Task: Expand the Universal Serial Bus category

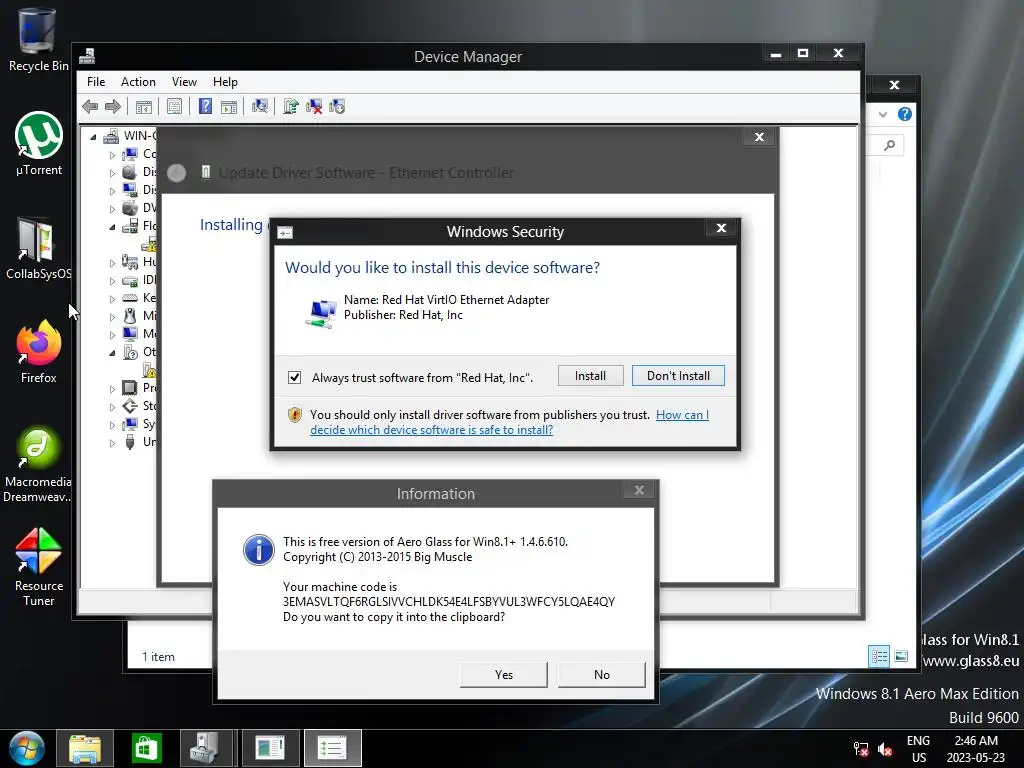Action: pos(112,443)
